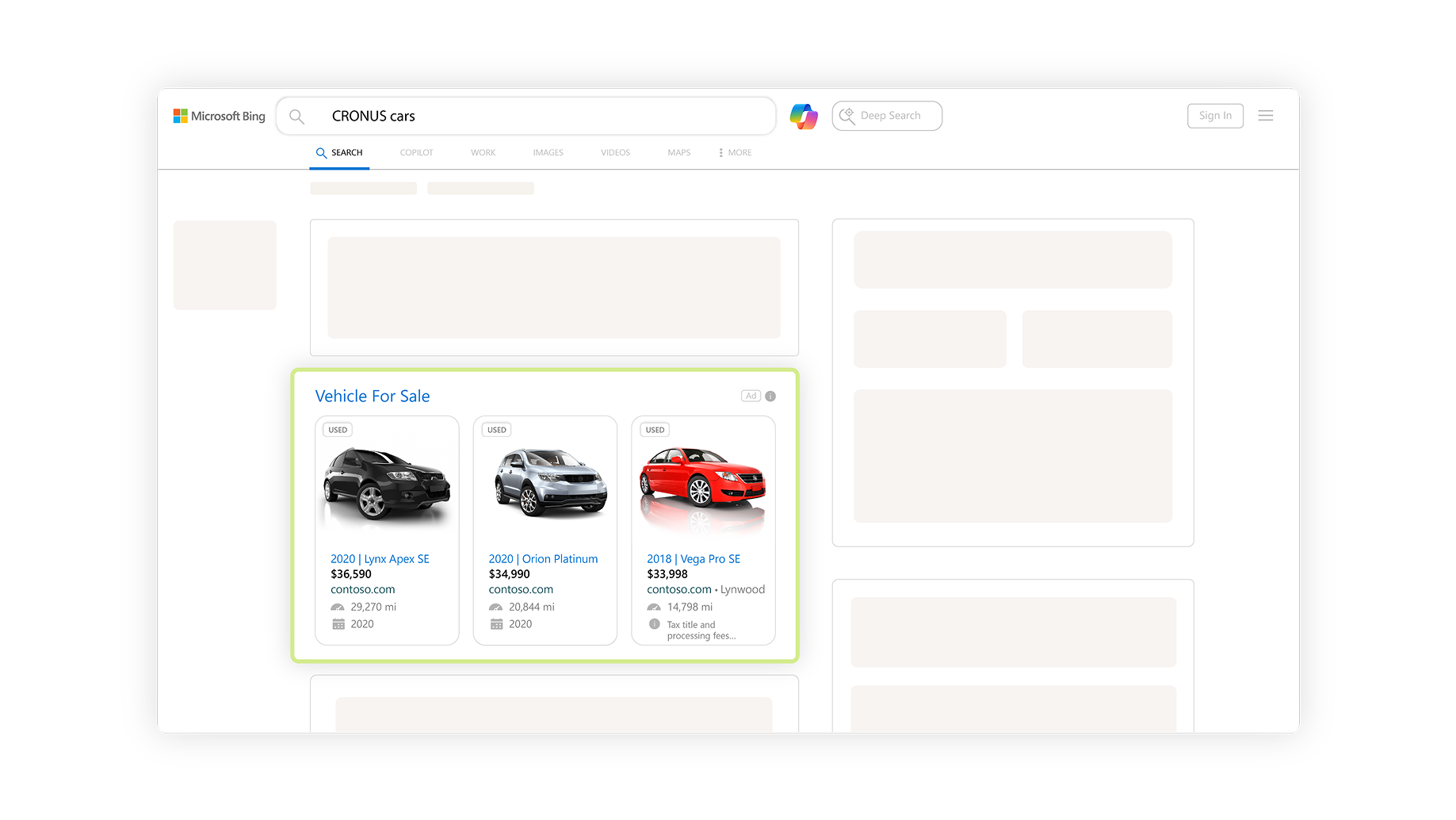This screenshot has height=820, width=1456.
Task: Open the 2020 Lynx Apex SE listing
Action: point(380,559)
